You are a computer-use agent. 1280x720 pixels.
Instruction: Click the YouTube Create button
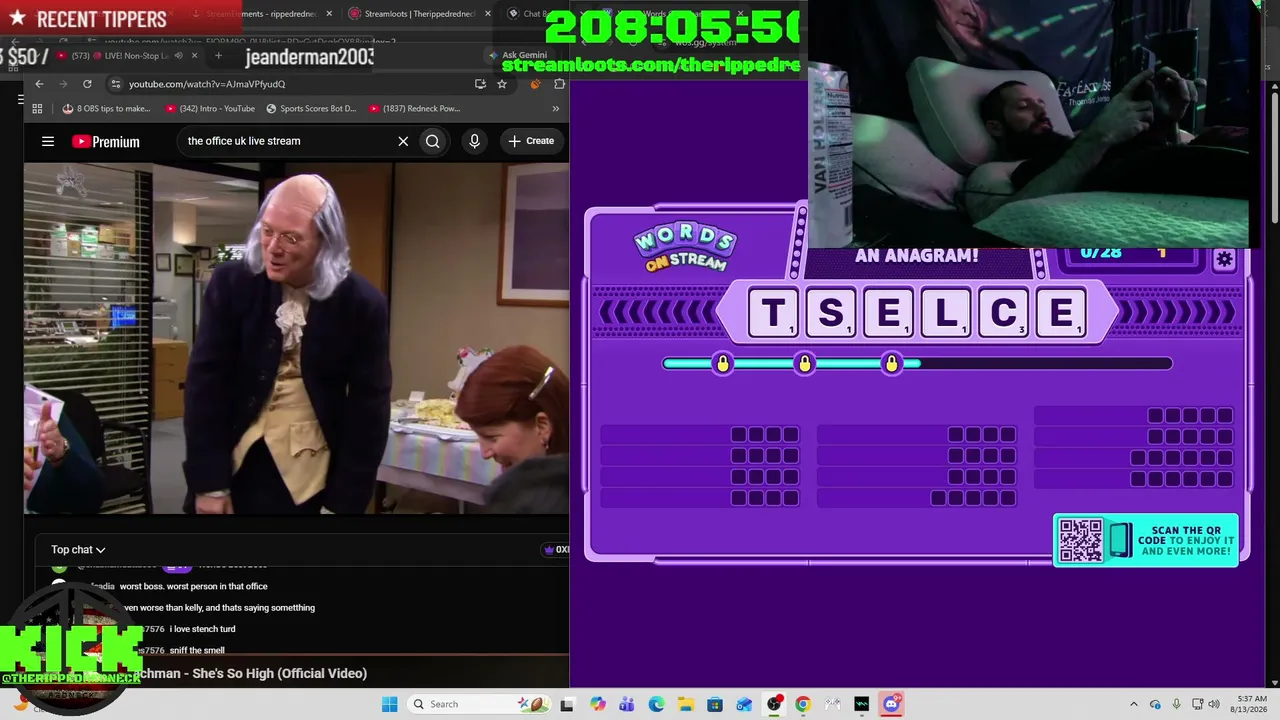pyautogui.click(x=530, y=141)
